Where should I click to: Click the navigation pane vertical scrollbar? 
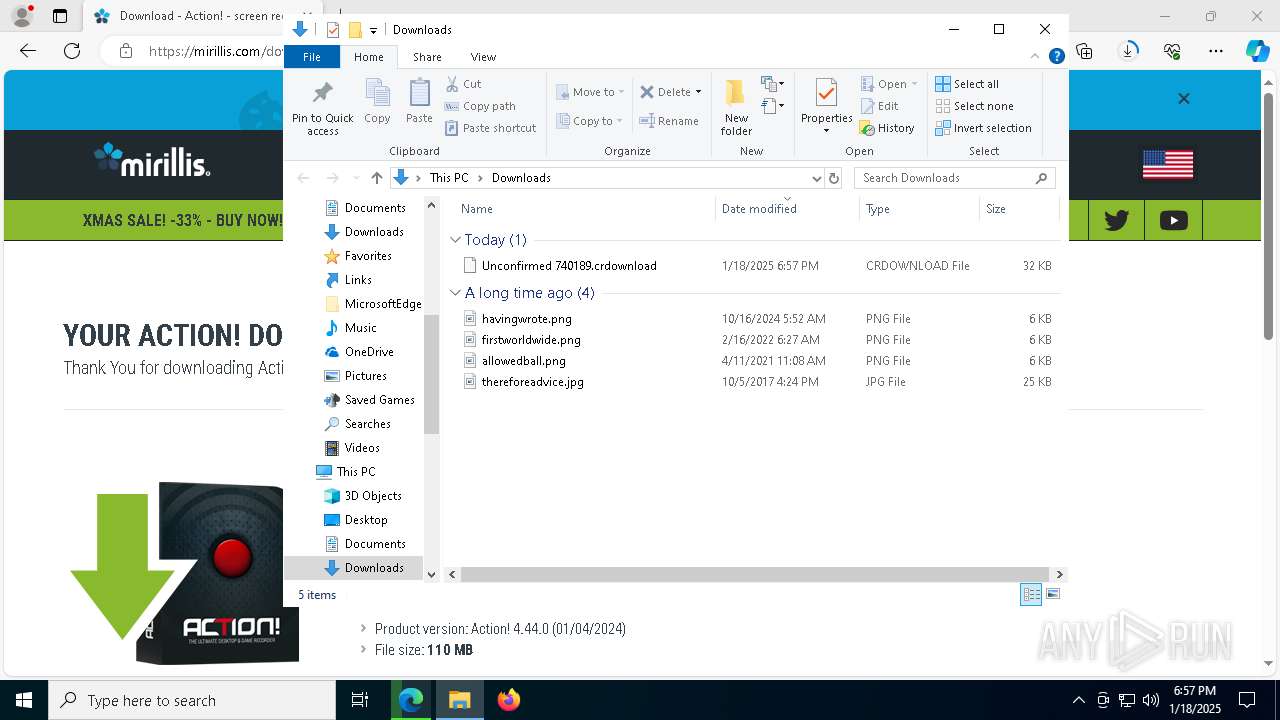coord(432,374)
